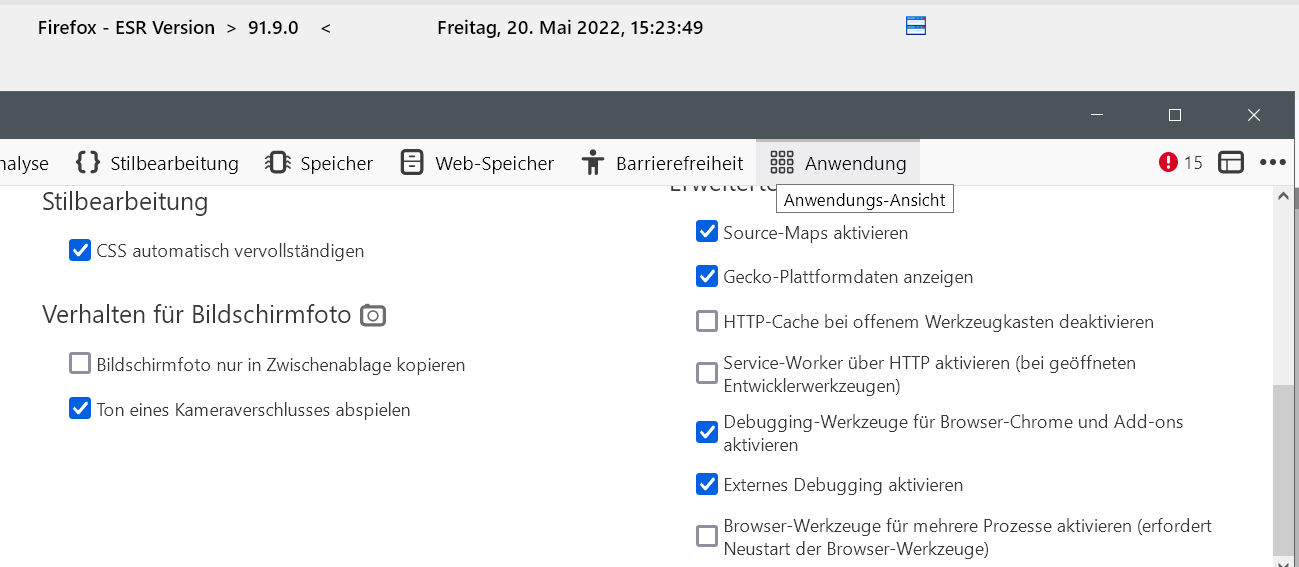Click the red error count icon
This screenshot has height=567, width=1299.
click(1168, 162)
